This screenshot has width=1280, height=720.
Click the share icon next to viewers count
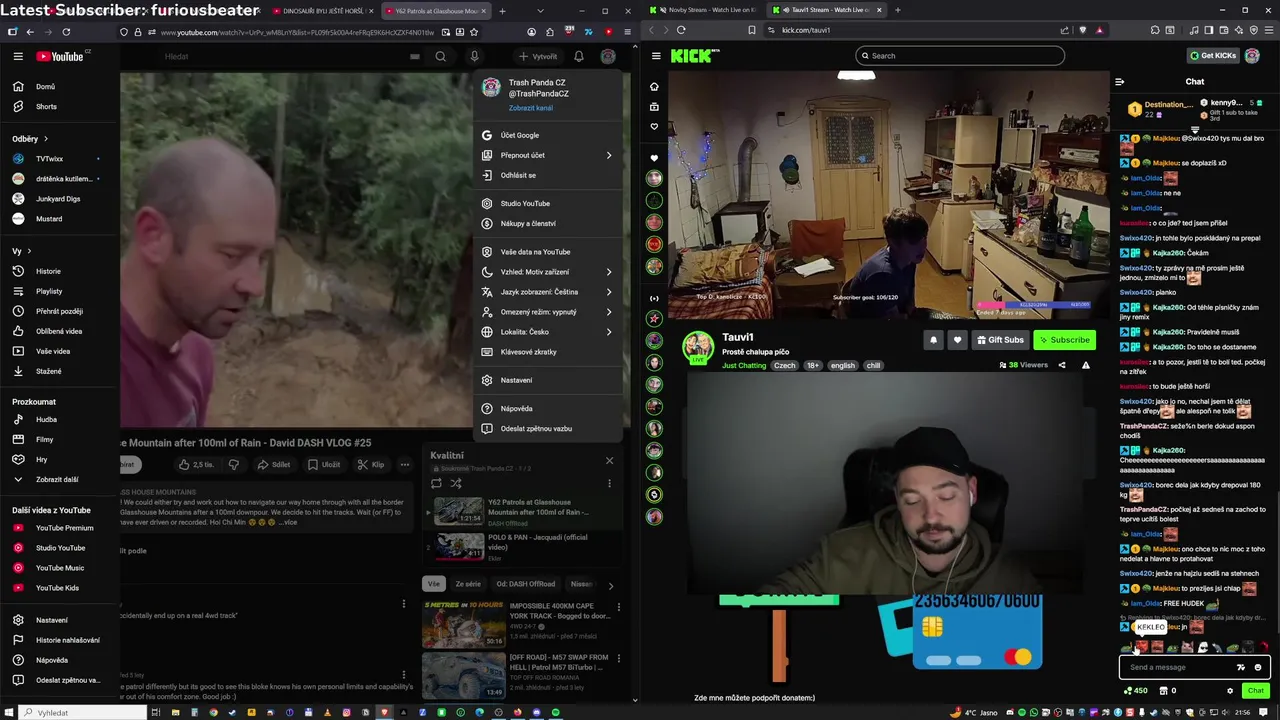1062,365
